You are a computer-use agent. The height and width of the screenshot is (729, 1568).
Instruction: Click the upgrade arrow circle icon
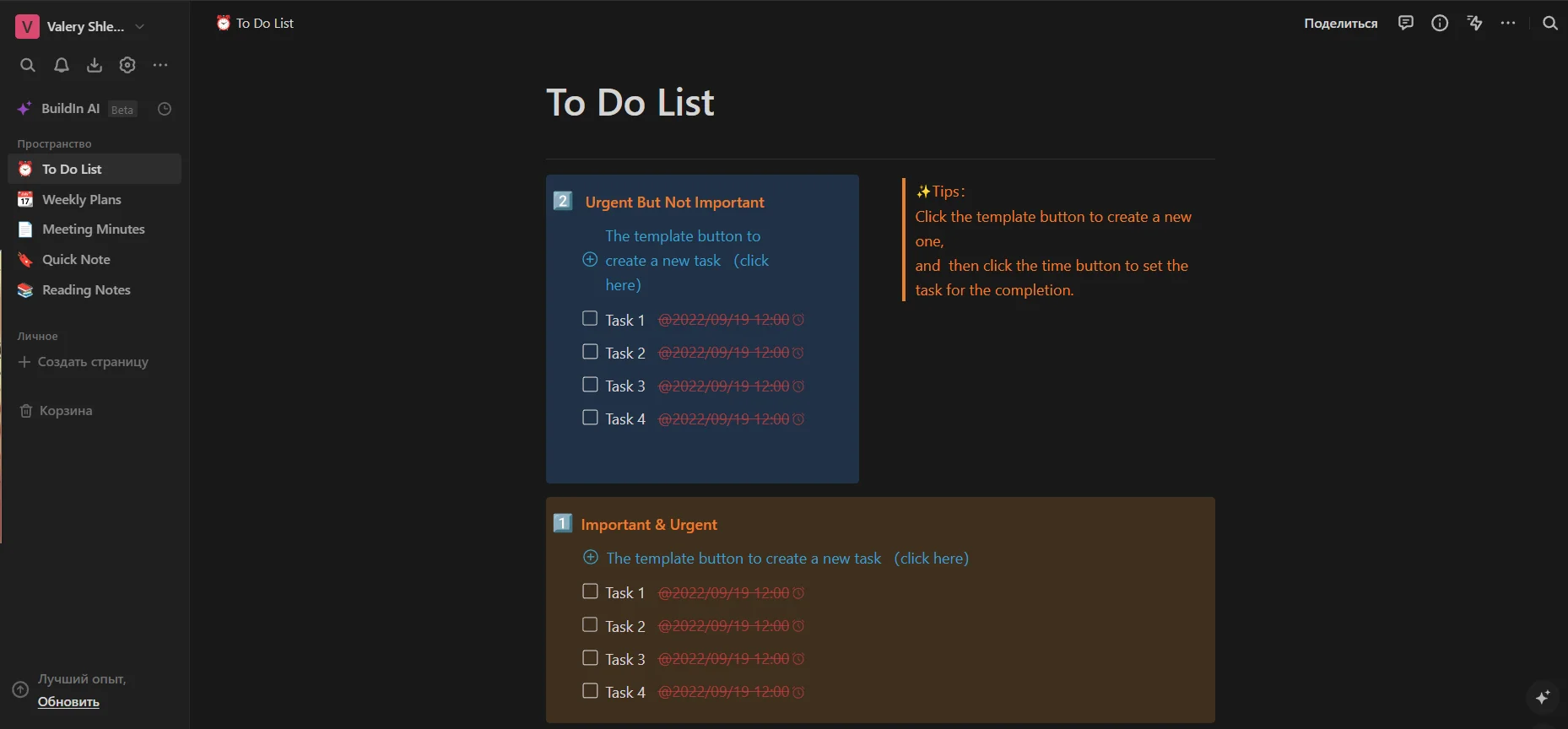20,689
